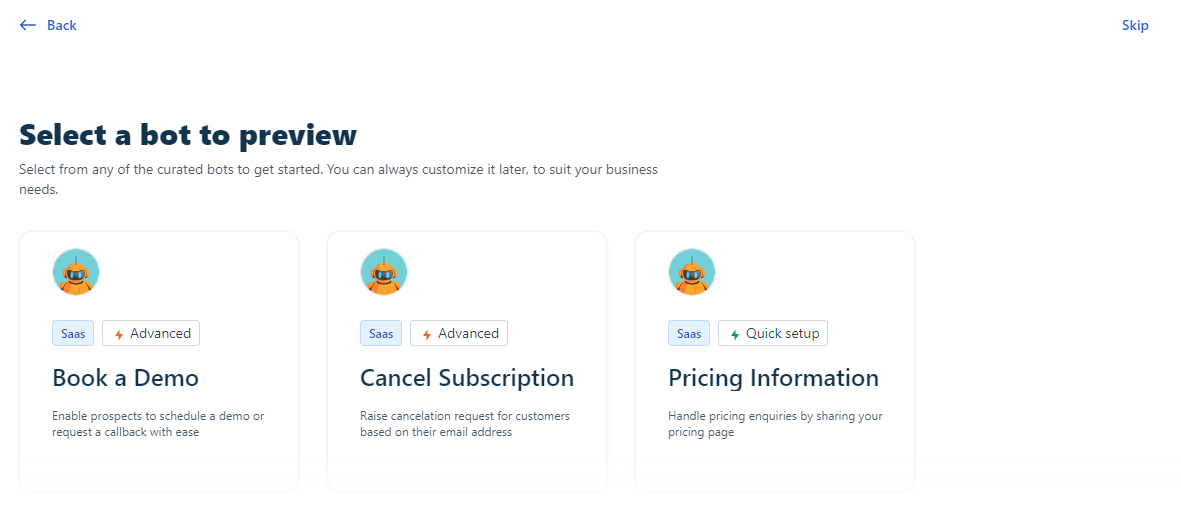Open the Book a Demo bot title
This screenshot has height=516, width=1181.
126,377
